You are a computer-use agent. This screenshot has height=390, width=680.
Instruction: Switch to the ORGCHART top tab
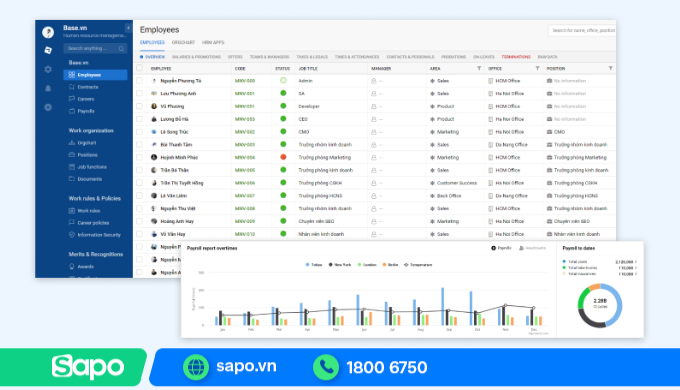[183, 43]
